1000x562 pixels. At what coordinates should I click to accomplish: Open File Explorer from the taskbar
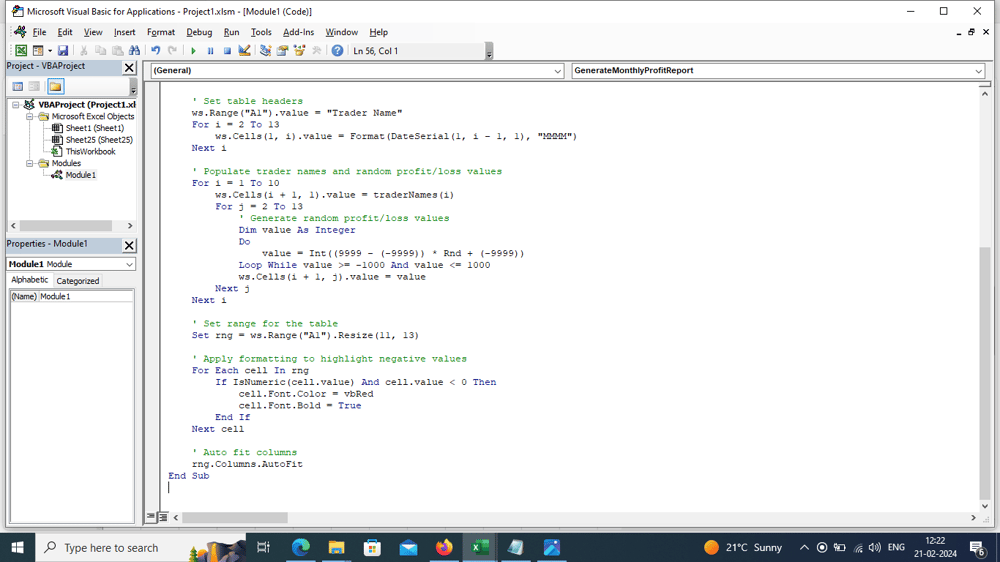336,547
